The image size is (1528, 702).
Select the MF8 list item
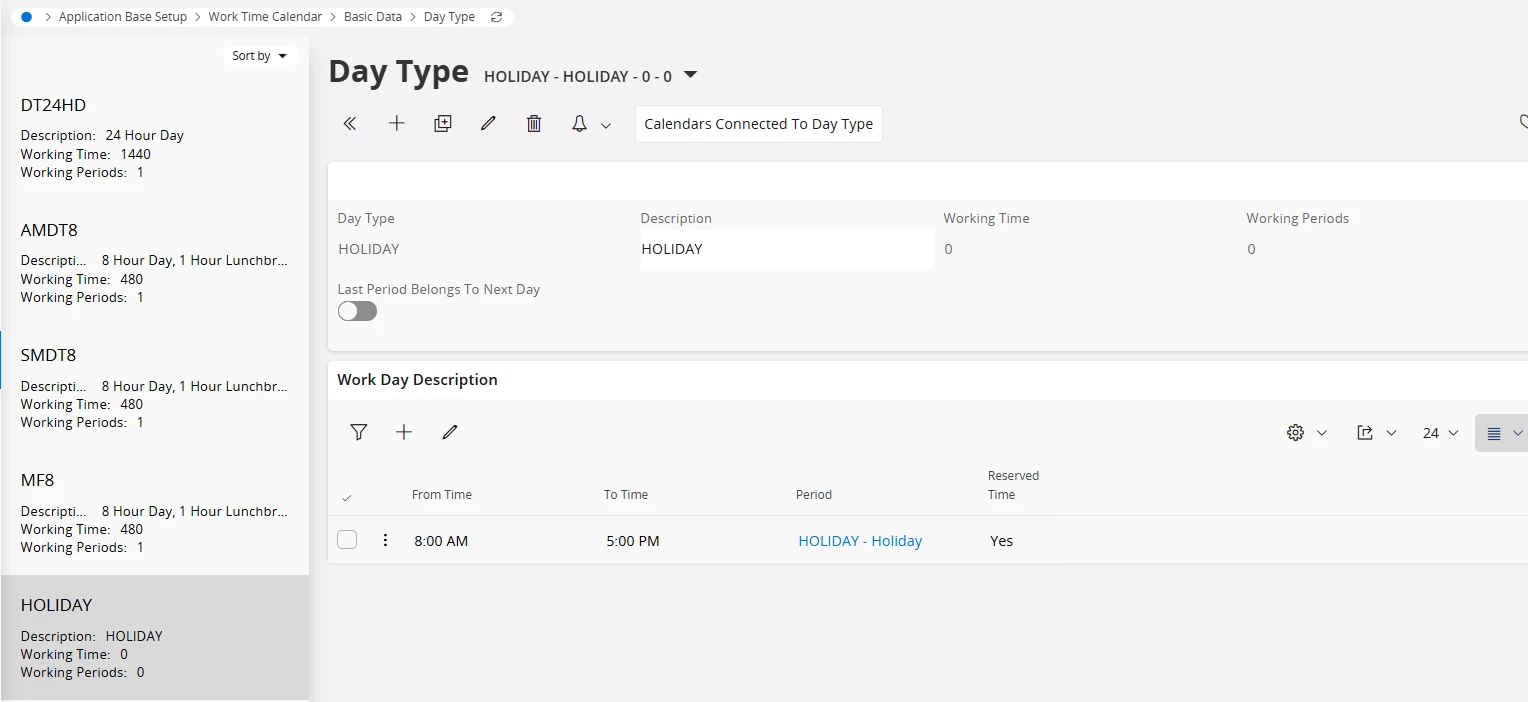click(155, 512)
